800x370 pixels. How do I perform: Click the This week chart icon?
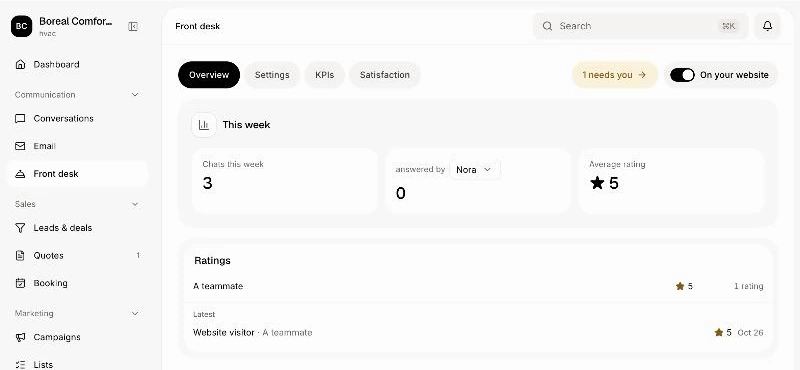204,125
